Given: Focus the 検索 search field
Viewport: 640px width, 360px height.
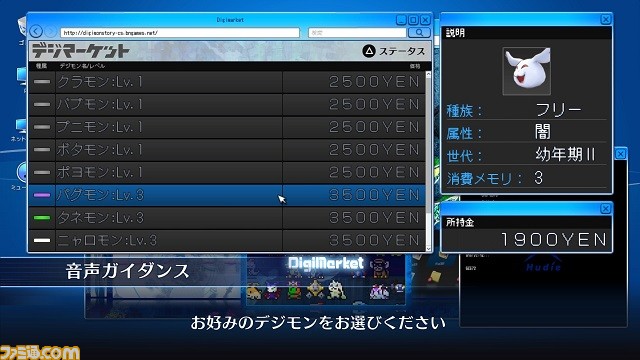Looking at the screenshot, I should (357, 33).
